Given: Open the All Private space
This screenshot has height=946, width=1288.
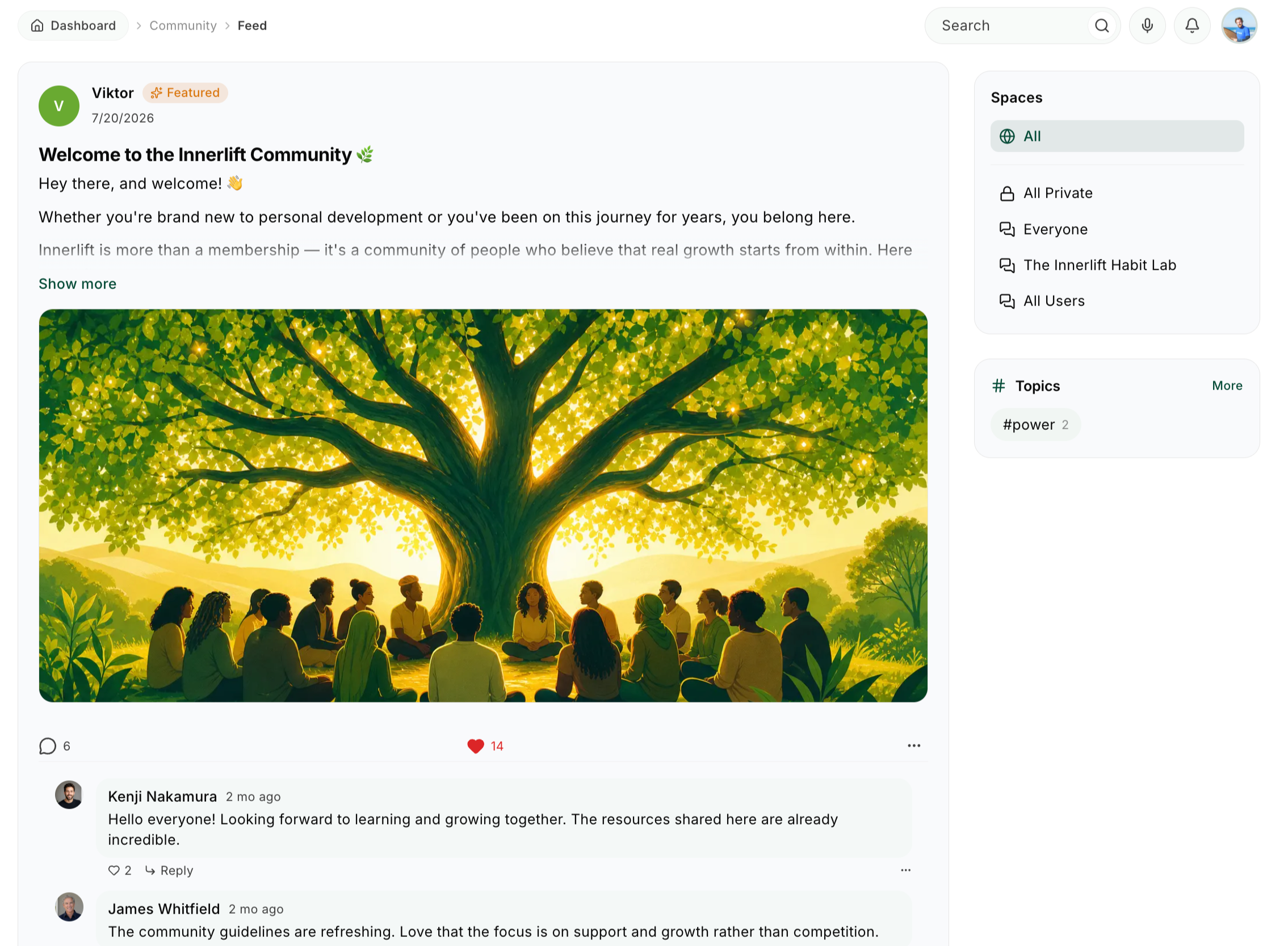Looking at the screenshot, I should click(1116, 193).
